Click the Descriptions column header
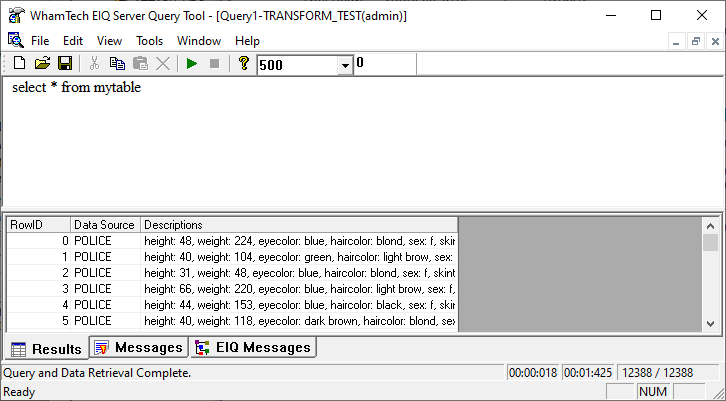This screenshot has width=726, height=401. [x=299, y=225]
